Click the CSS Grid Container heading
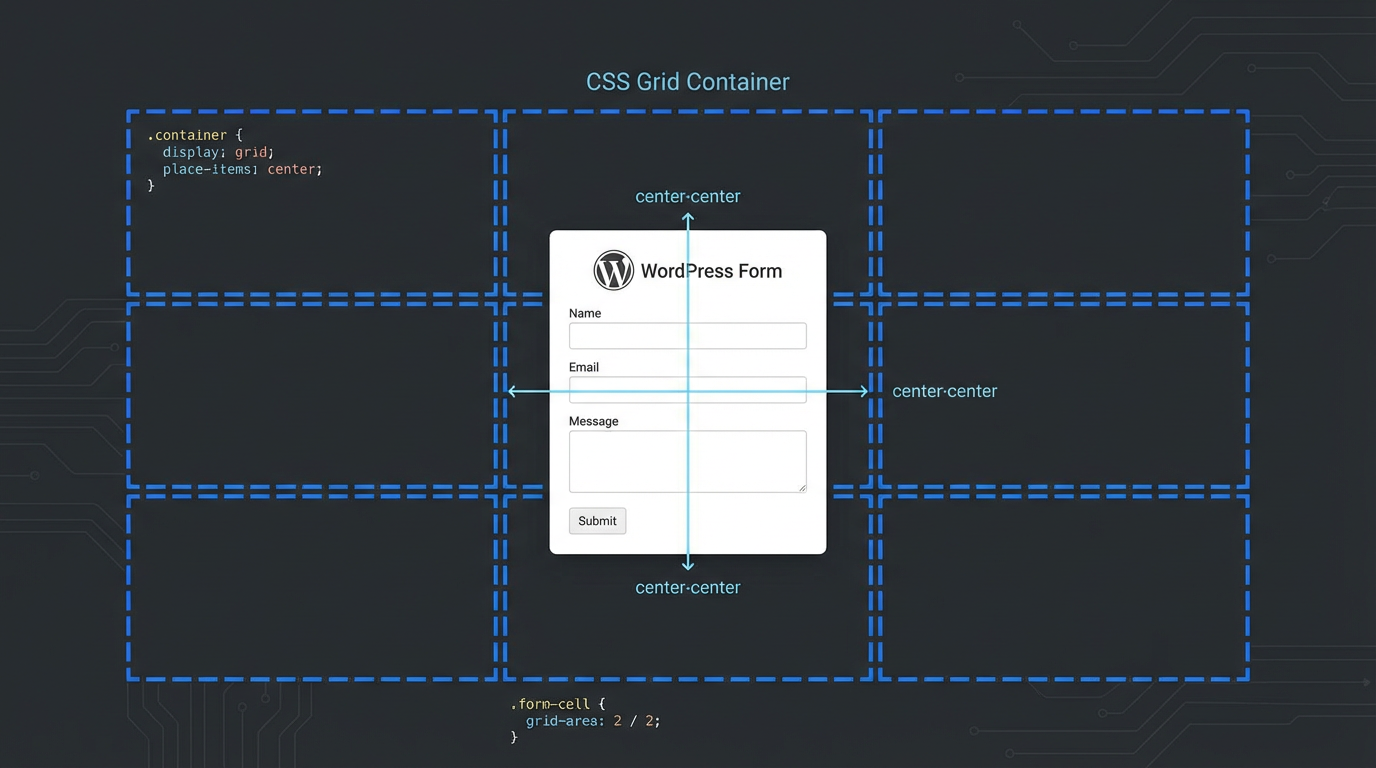This screenshot has width=1376, height=768. (687, 81)
